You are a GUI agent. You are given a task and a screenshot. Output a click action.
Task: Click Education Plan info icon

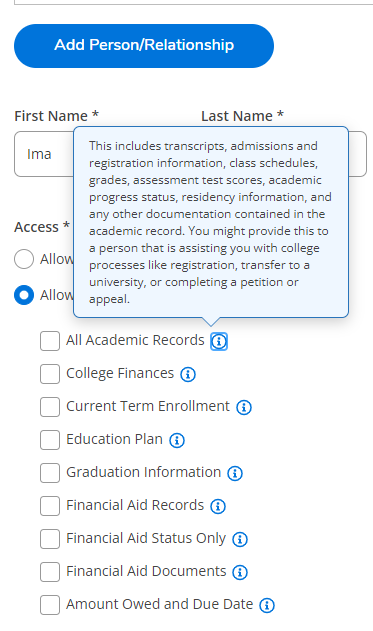tap(177, 441)
